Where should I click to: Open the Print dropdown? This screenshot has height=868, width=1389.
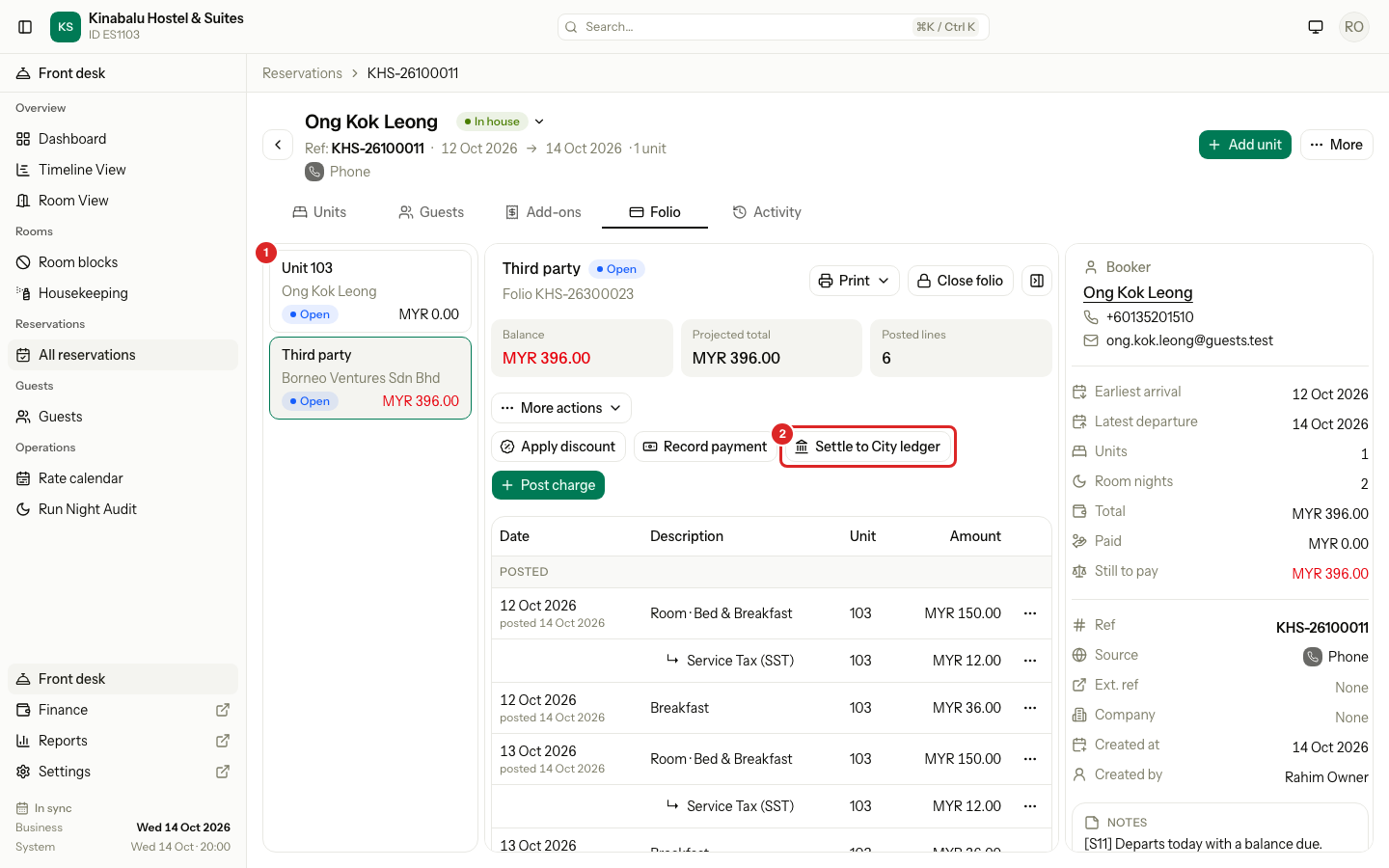(855, 281)
